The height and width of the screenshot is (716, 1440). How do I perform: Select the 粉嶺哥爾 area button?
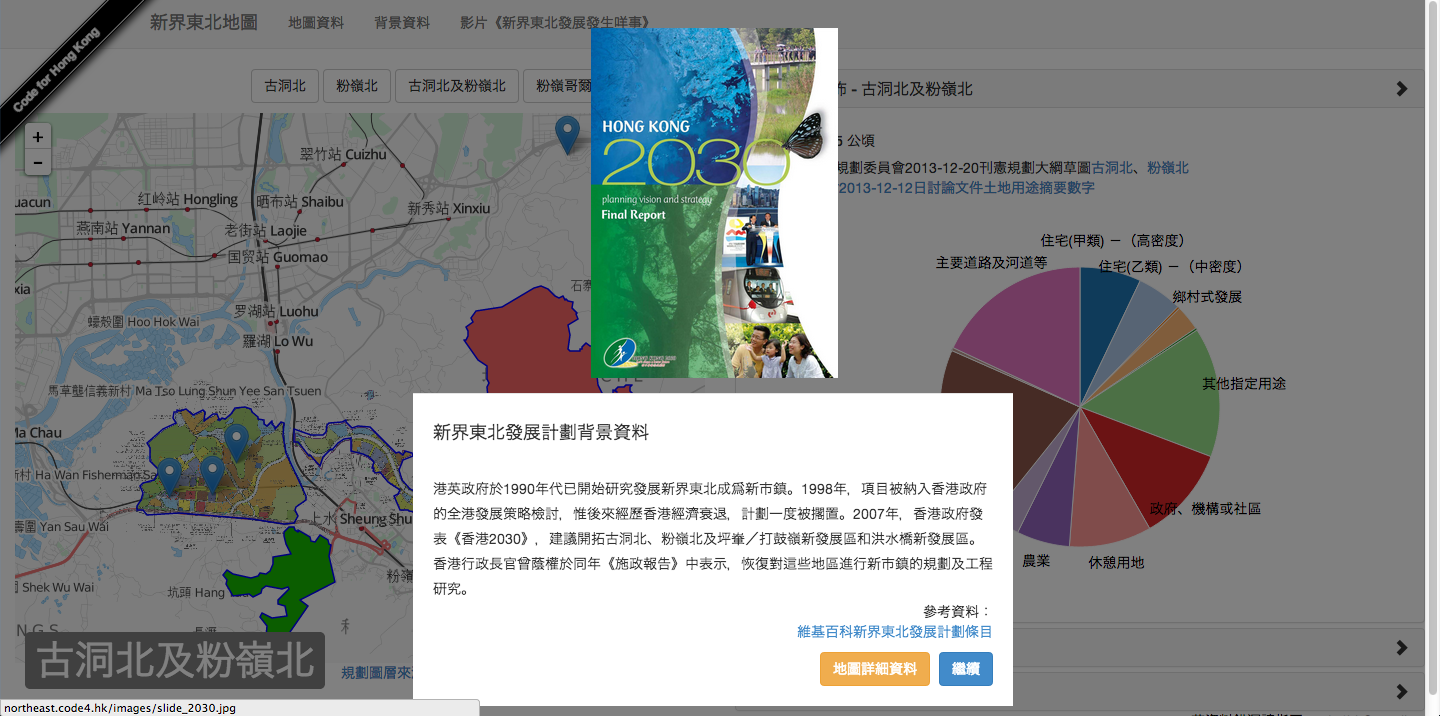tap(557, 86)
